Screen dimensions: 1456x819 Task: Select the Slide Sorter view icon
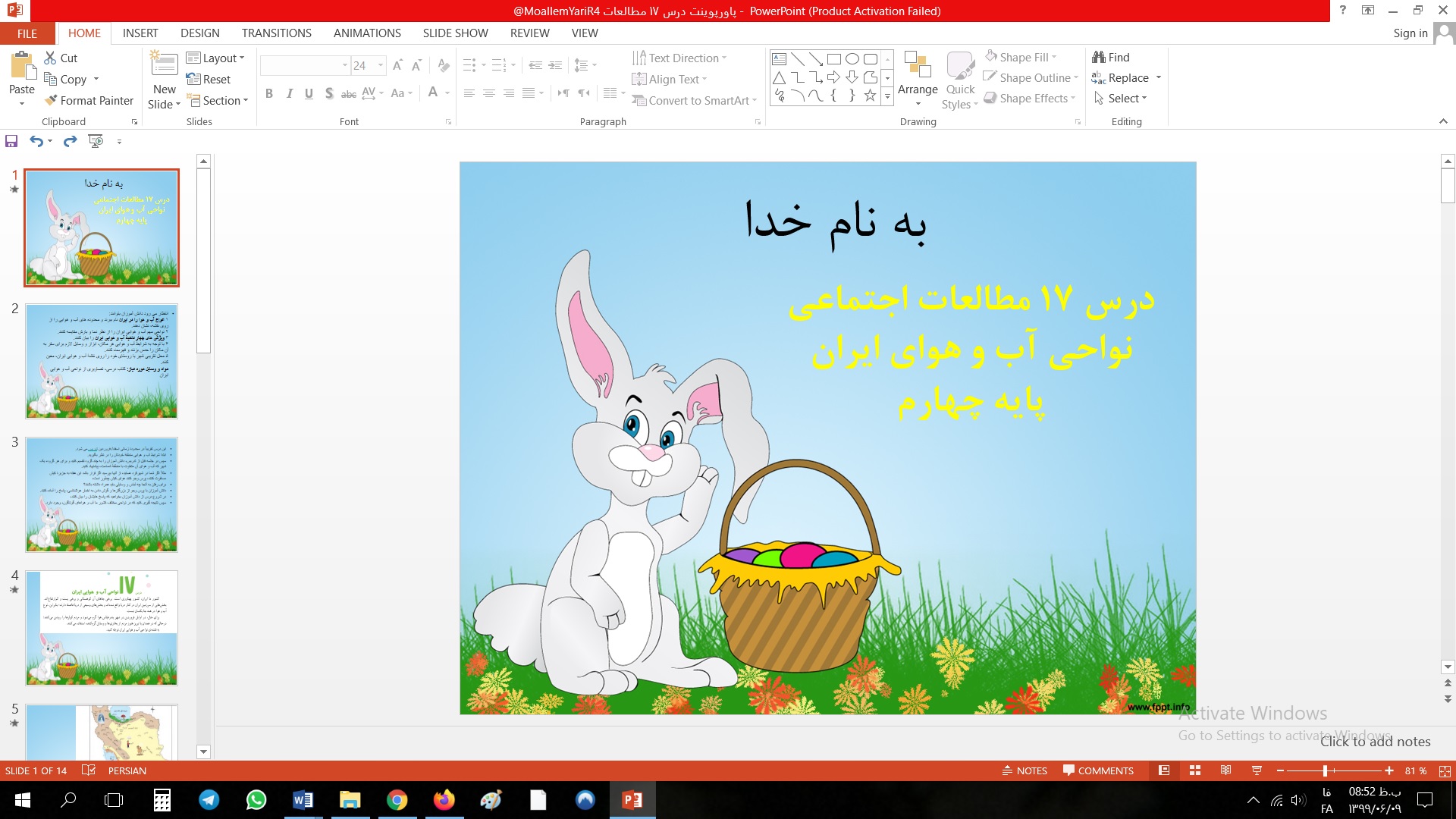click(x=1195, y=770)
